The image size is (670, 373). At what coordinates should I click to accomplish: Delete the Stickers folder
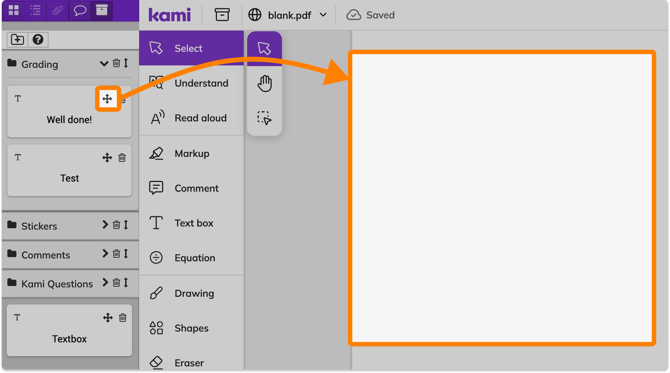[116, 225]
